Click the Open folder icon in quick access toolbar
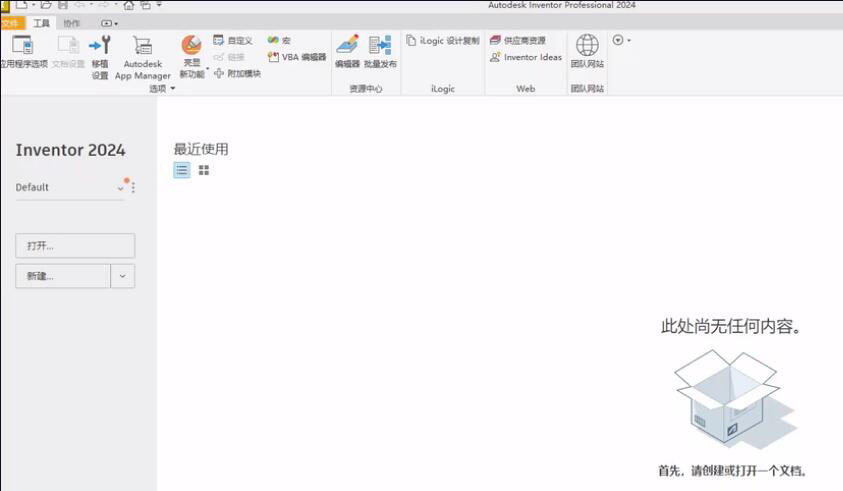Screen dimensions: 843x491 point(46,5)
